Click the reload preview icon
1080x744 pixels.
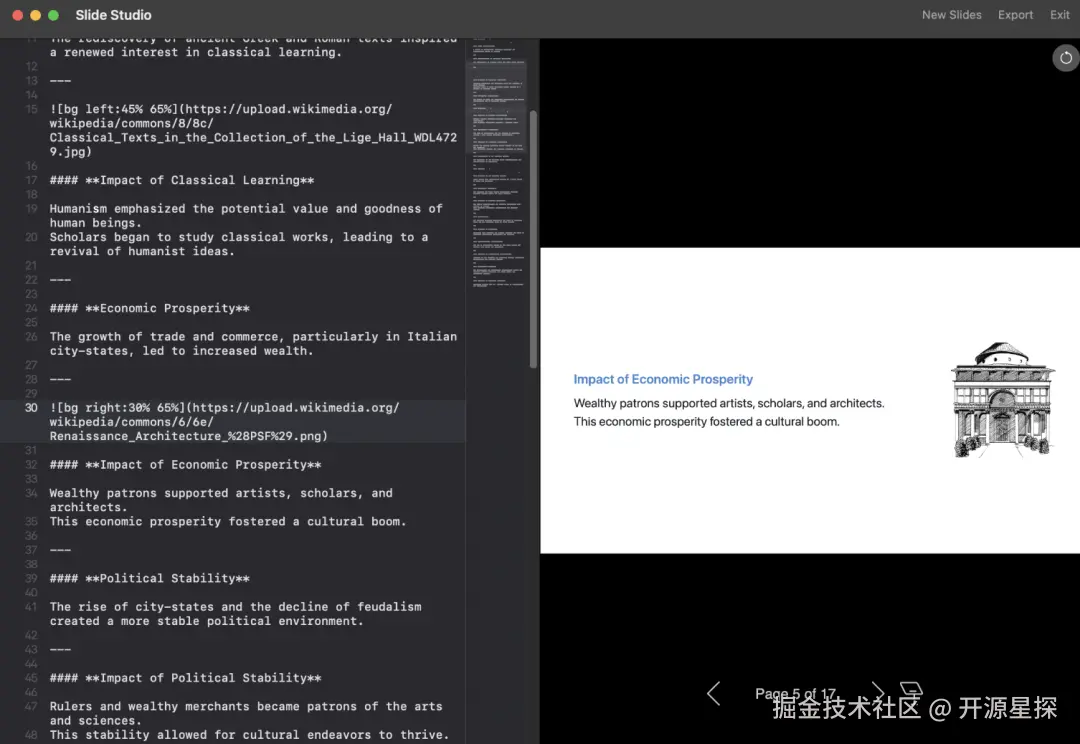pos(1064,58)
